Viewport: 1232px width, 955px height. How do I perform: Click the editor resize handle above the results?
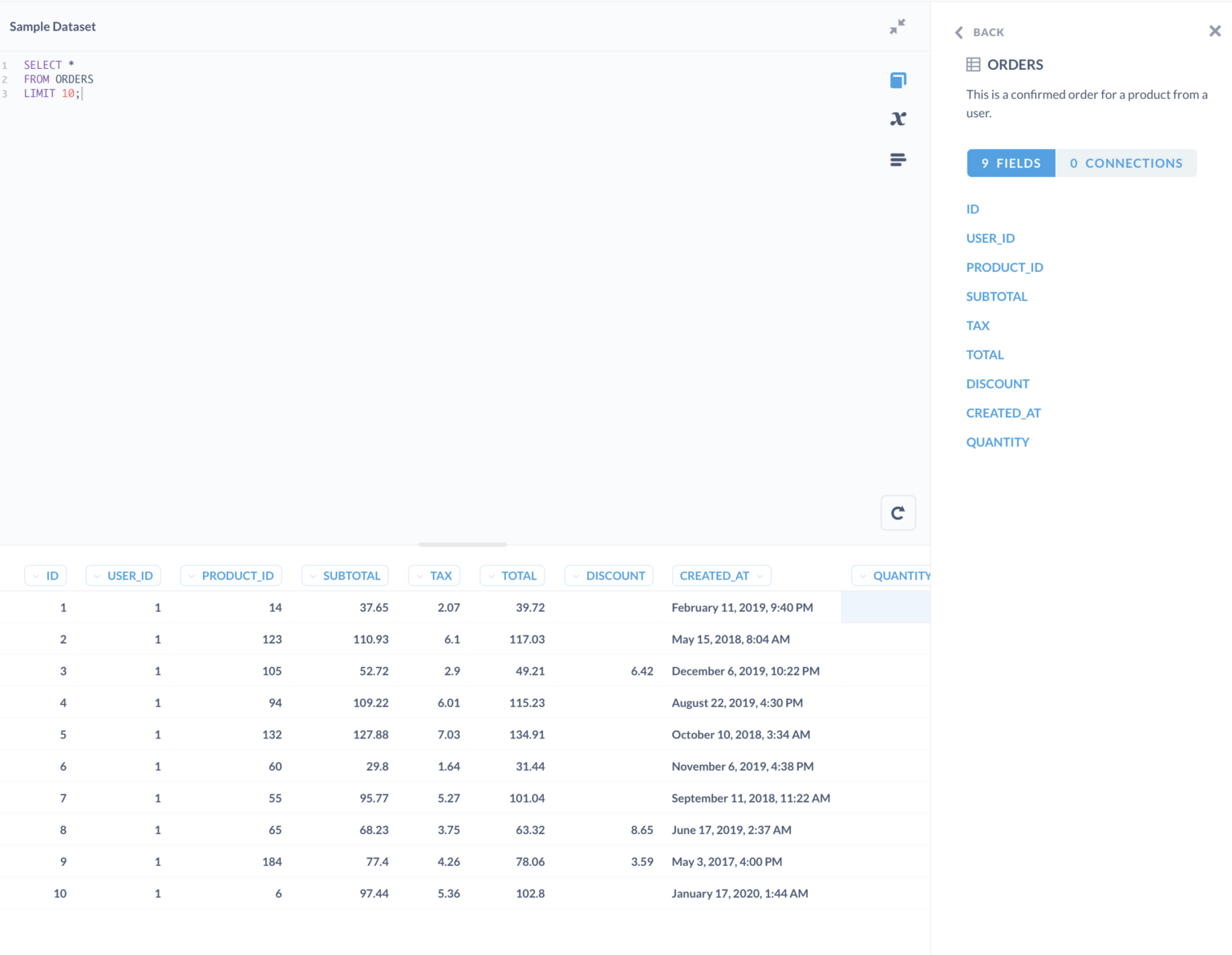tap(462, 544)
